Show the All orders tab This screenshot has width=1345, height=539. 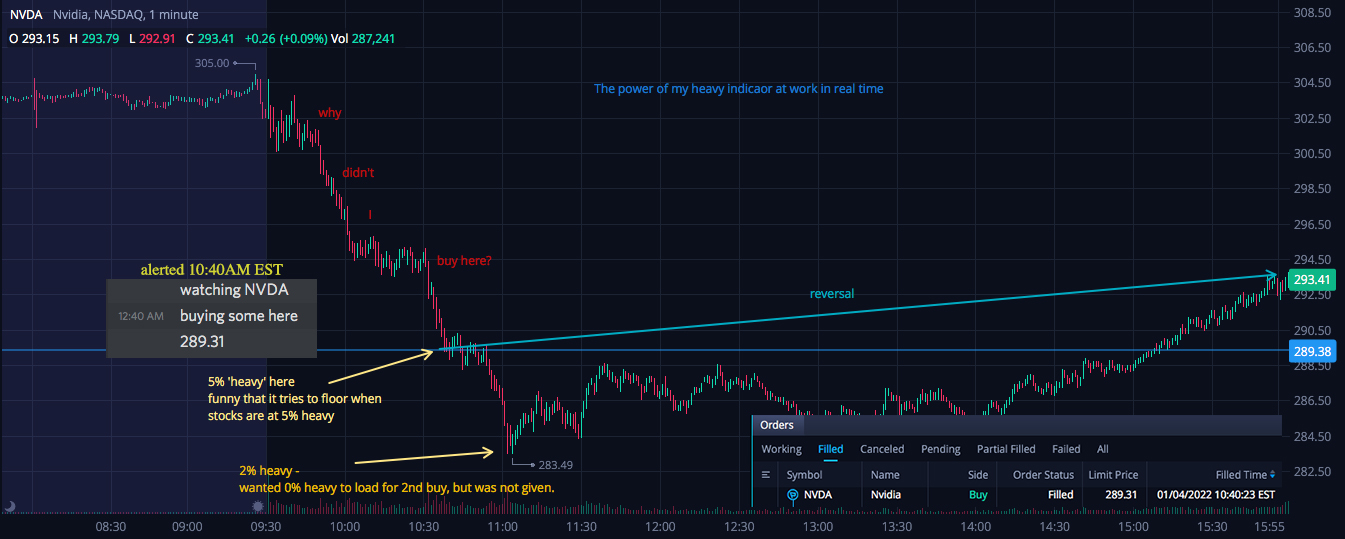(x=1103, y=449)
